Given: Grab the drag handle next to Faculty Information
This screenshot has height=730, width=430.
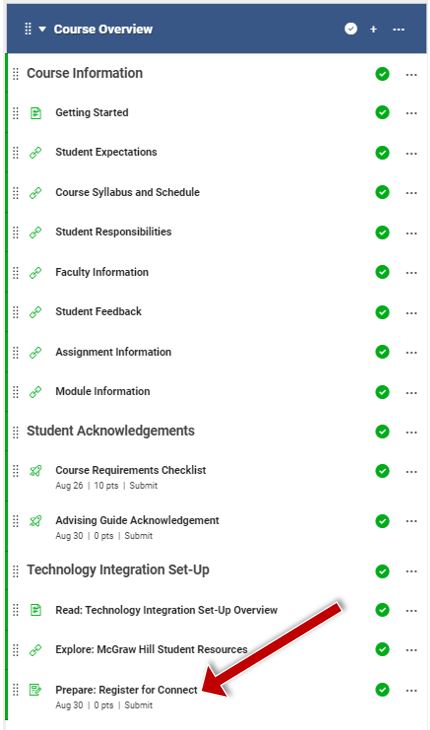Looking at the screenshot, I should click(15, 272).
